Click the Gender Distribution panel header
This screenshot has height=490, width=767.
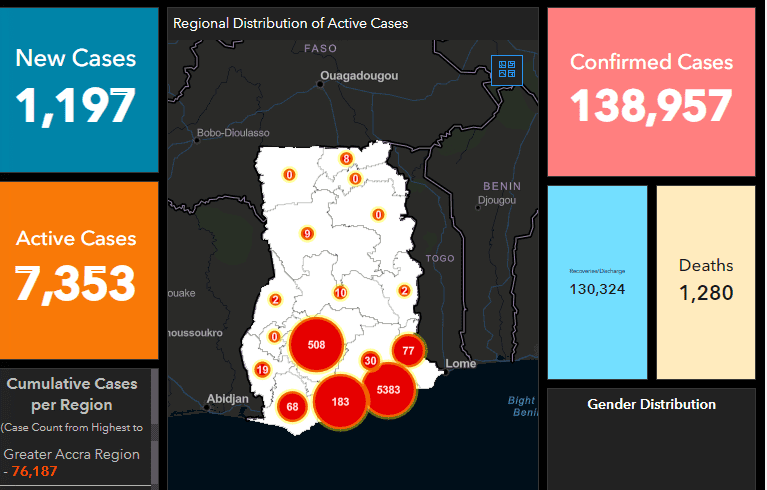coord(651,405)
